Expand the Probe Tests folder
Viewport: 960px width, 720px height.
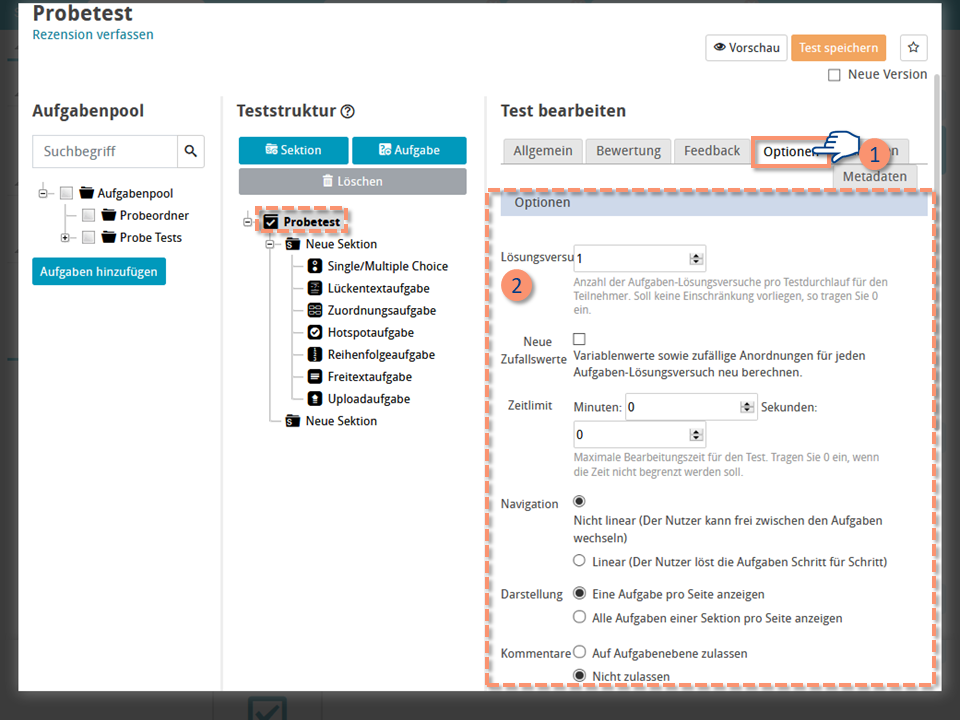65,238
